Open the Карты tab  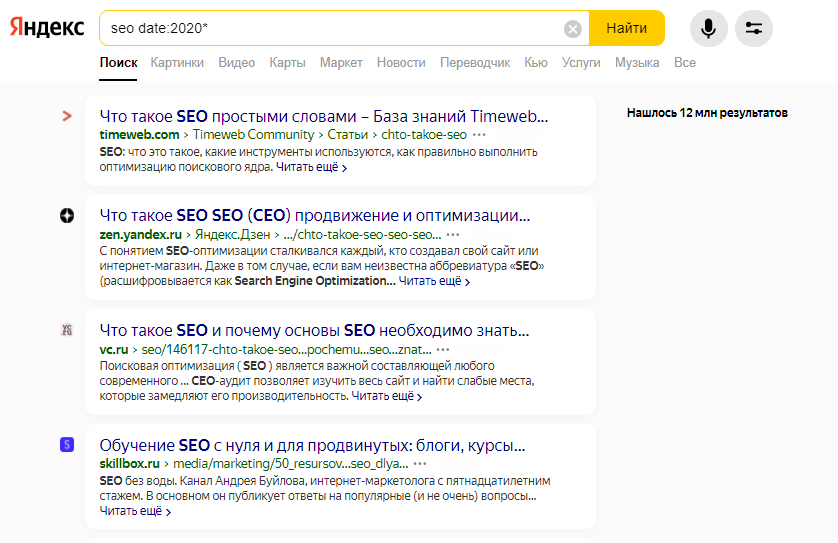[x=287, y=63]
